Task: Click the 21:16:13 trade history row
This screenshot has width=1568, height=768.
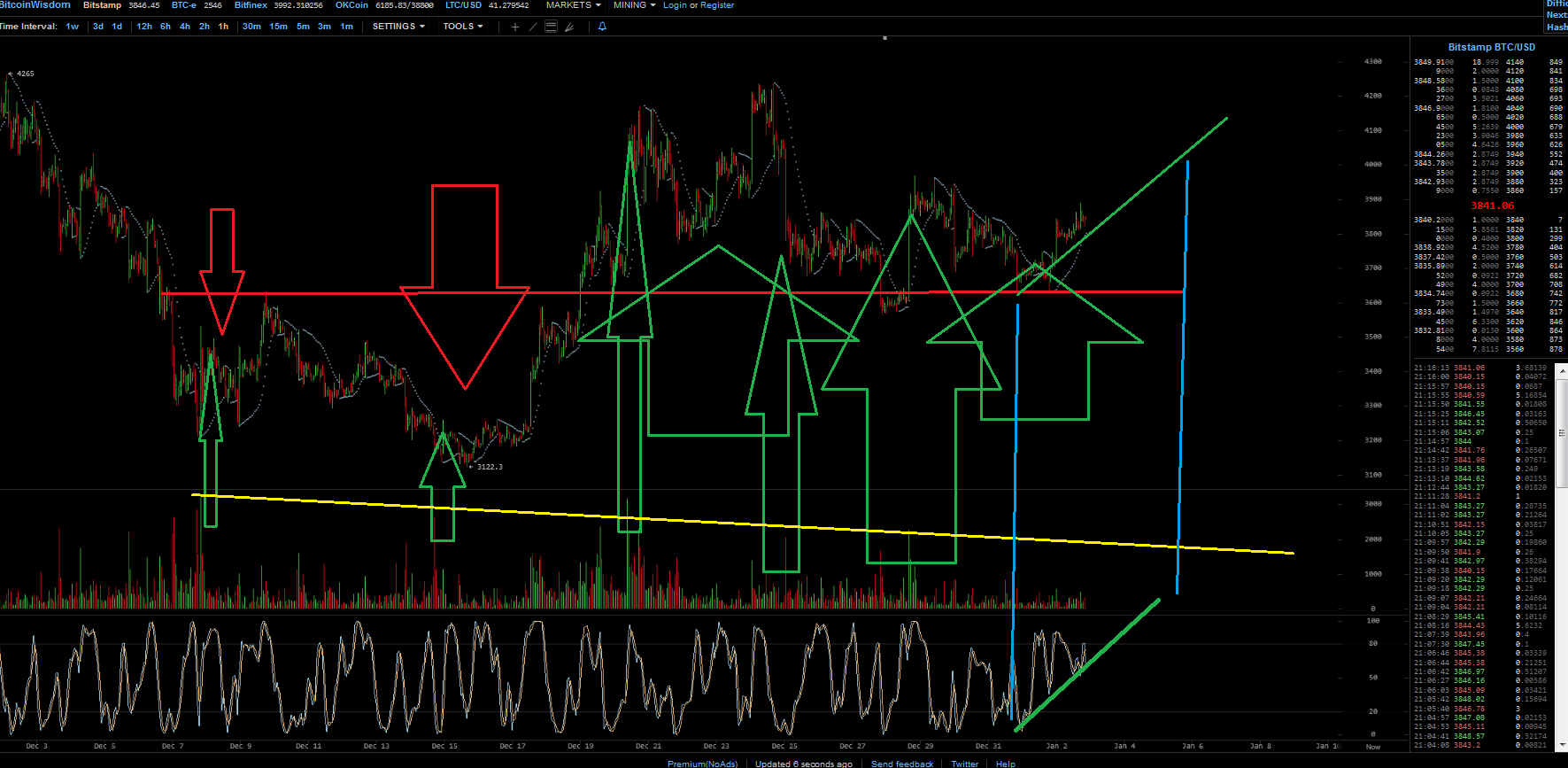Action: click(x=1480, y=368)
